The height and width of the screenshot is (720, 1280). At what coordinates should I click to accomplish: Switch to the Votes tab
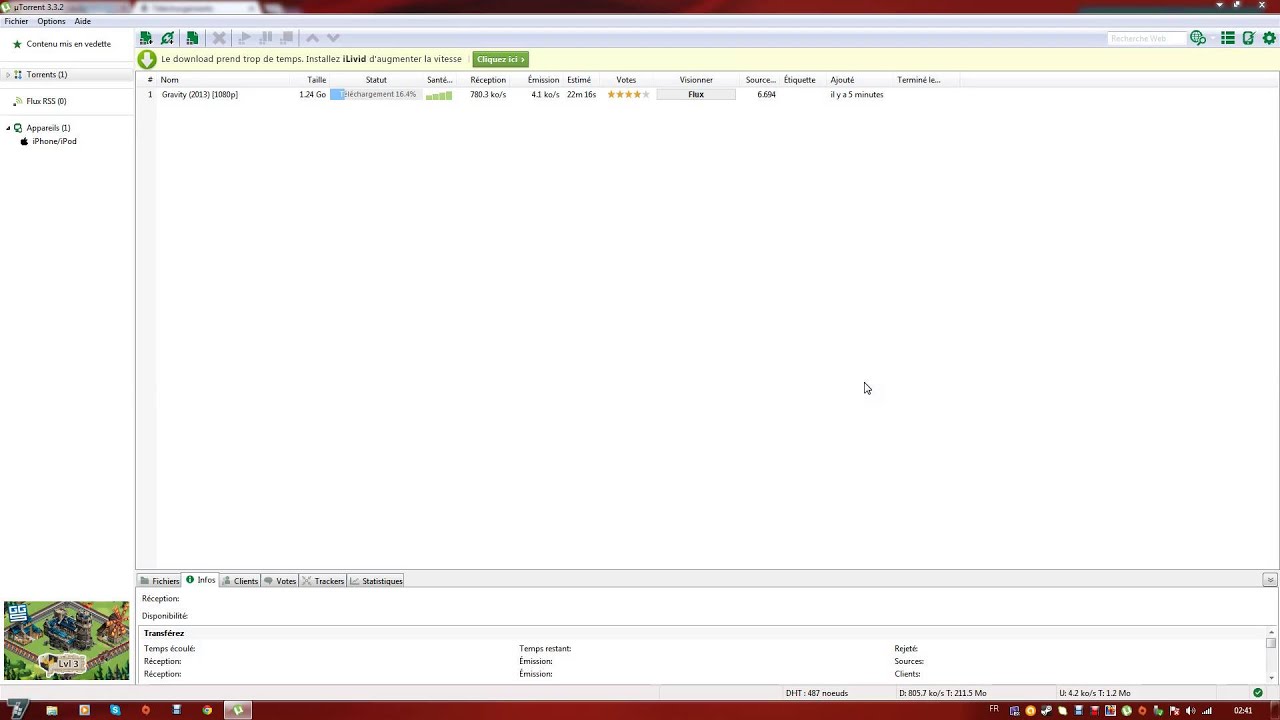click(280, 581)
